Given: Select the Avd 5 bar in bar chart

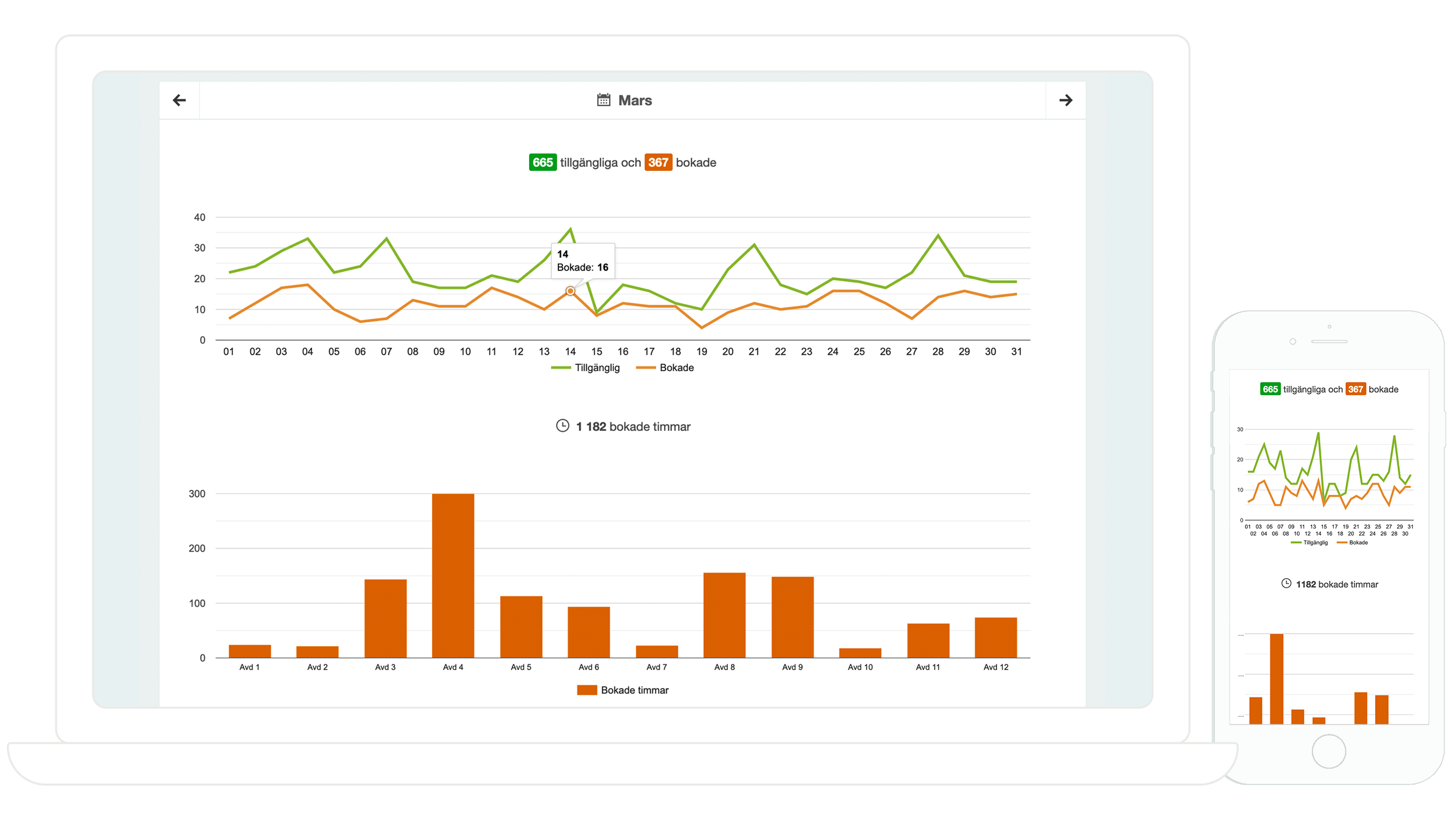Looking at the screenshot, I should pyautogui.click(x=521, y=627).
